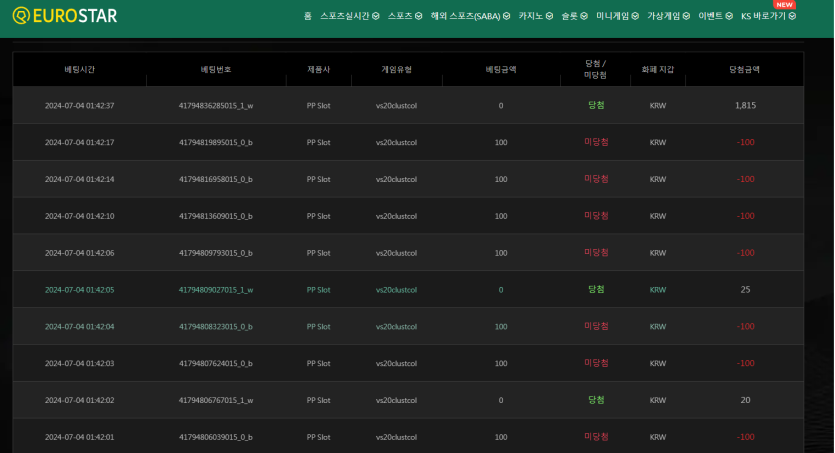The height and width of the screenshot is (453, 835).
Task: Open highlighted bet number 41794808323015_0_b
Action: 216,326
